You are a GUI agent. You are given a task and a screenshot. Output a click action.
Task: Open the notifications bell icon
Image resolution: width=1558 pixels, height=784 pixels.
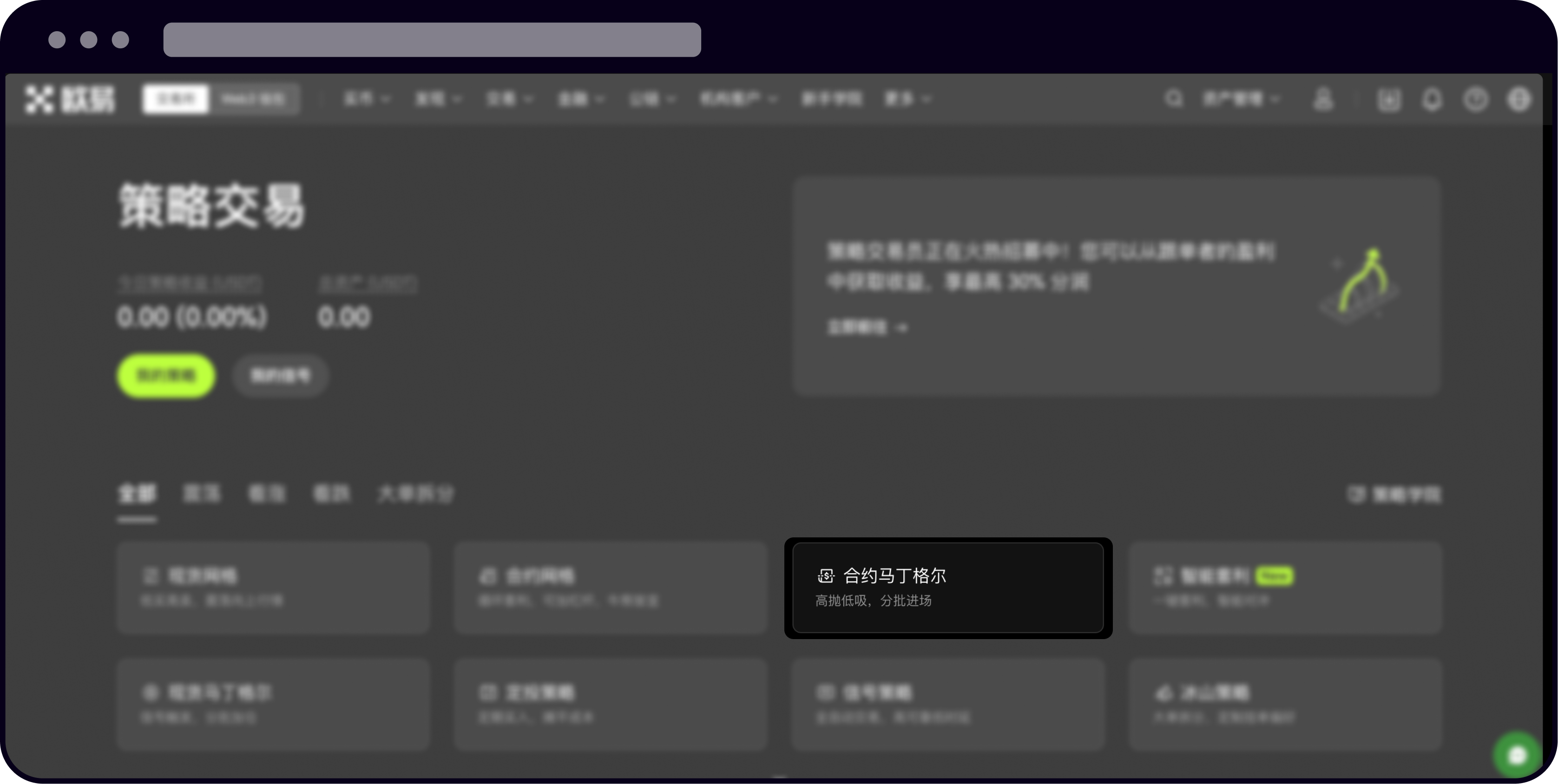[x=1432, y=99]
